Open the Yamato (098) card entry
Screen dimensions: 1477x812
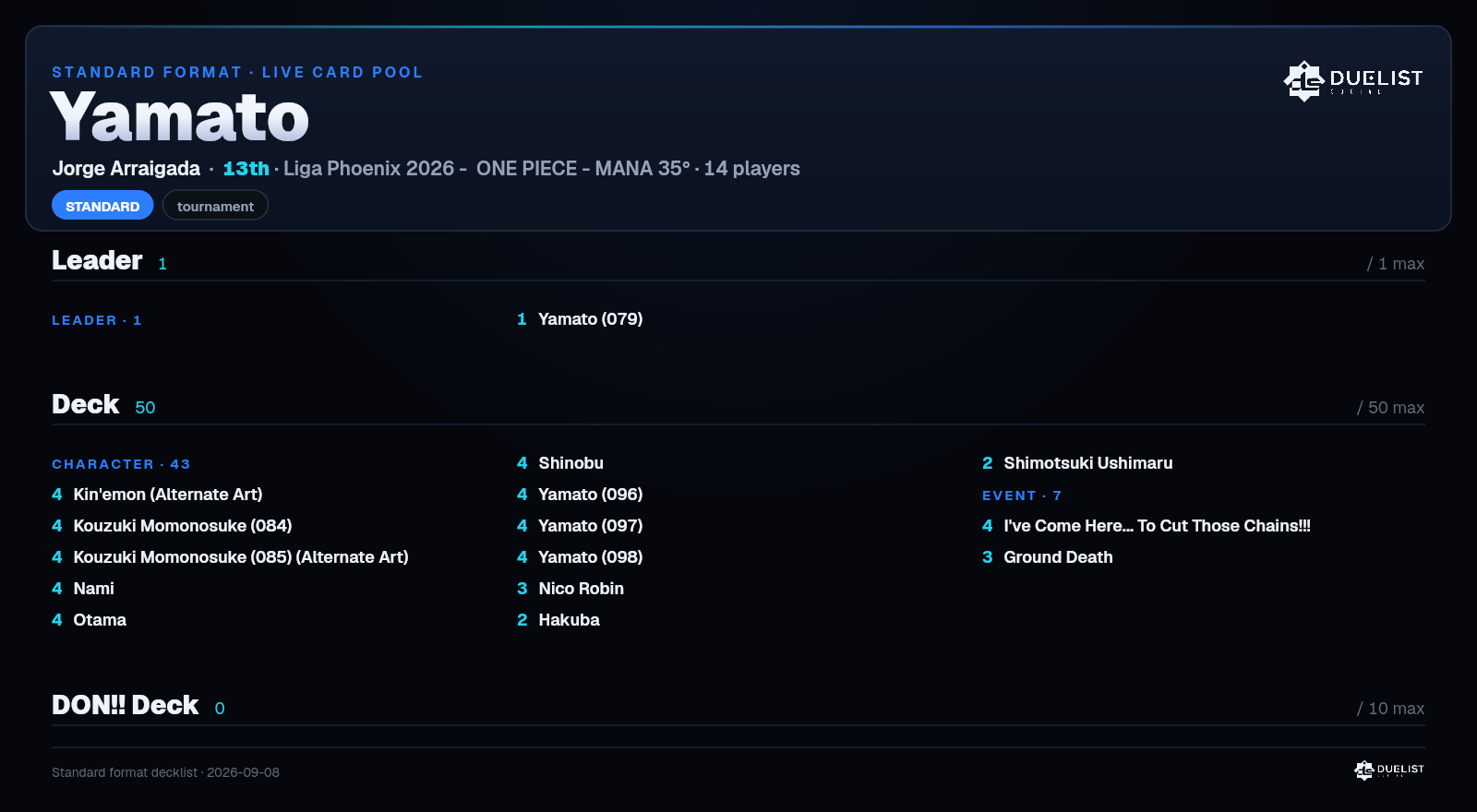[580, 557]
